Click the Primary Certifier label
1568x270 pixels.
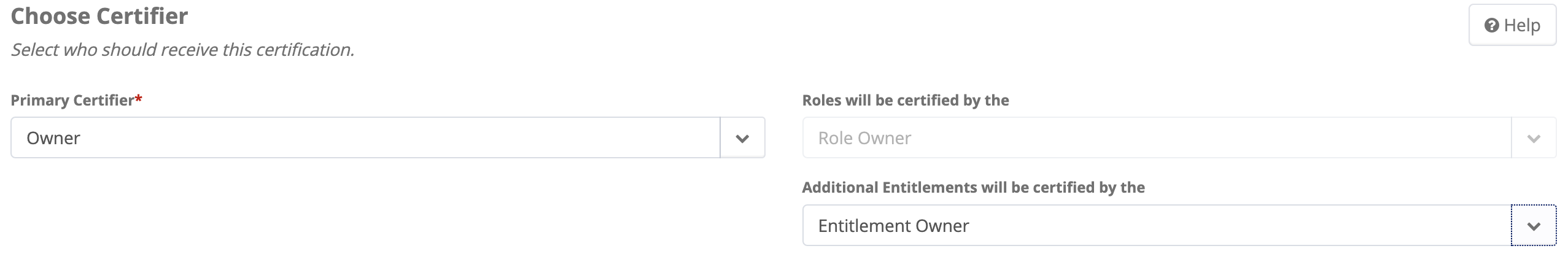click(x=72, y=101)
